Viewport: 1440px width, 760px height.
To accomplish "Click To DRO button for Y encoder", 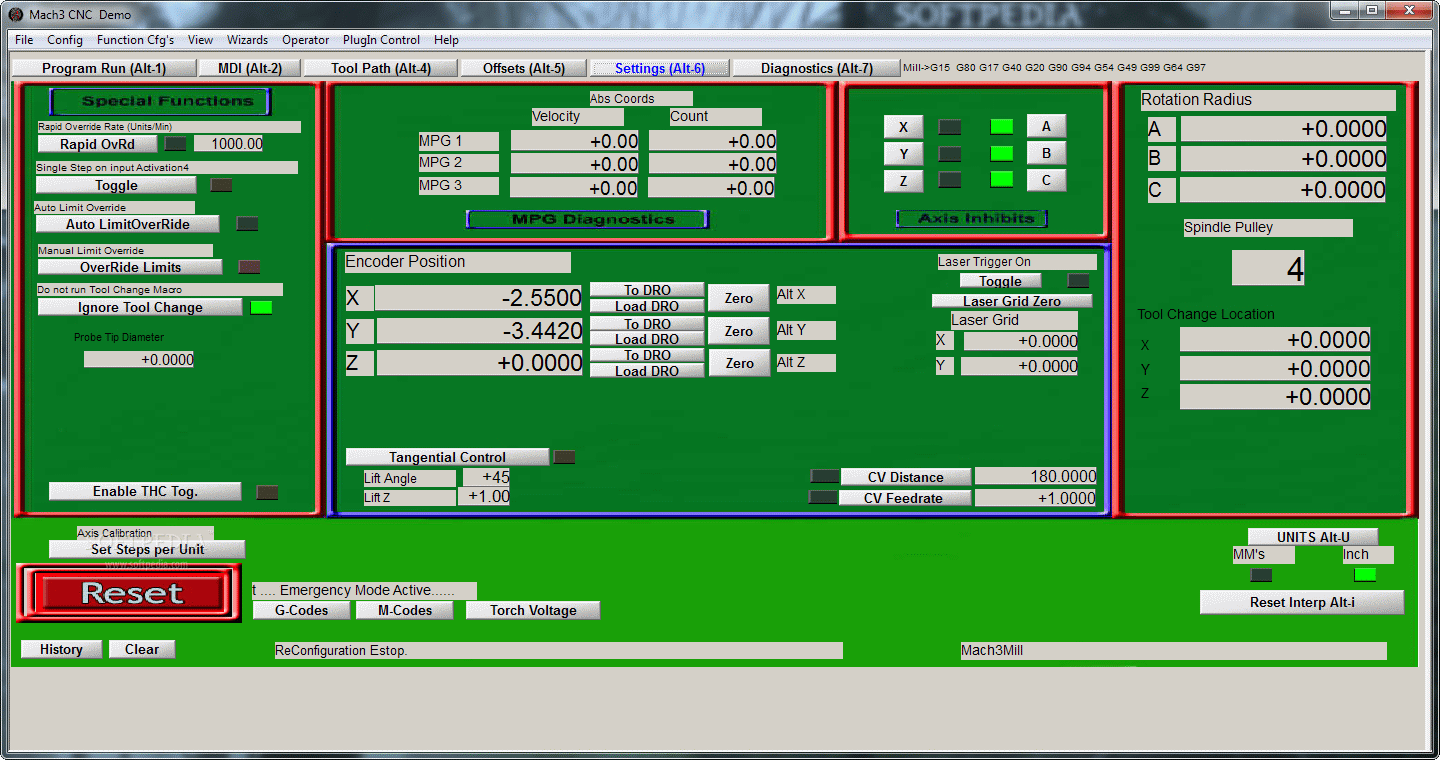I will [647, 324].
